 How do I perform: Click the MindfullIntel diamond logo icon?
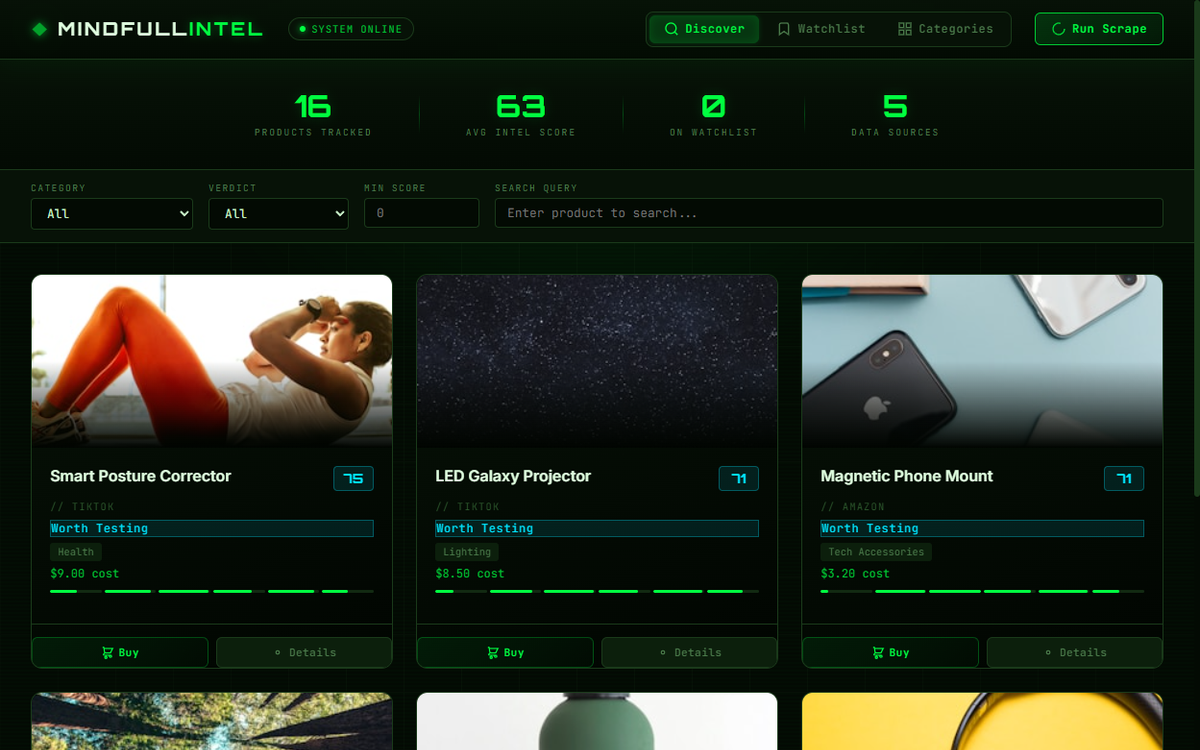(x=39, y=29)
